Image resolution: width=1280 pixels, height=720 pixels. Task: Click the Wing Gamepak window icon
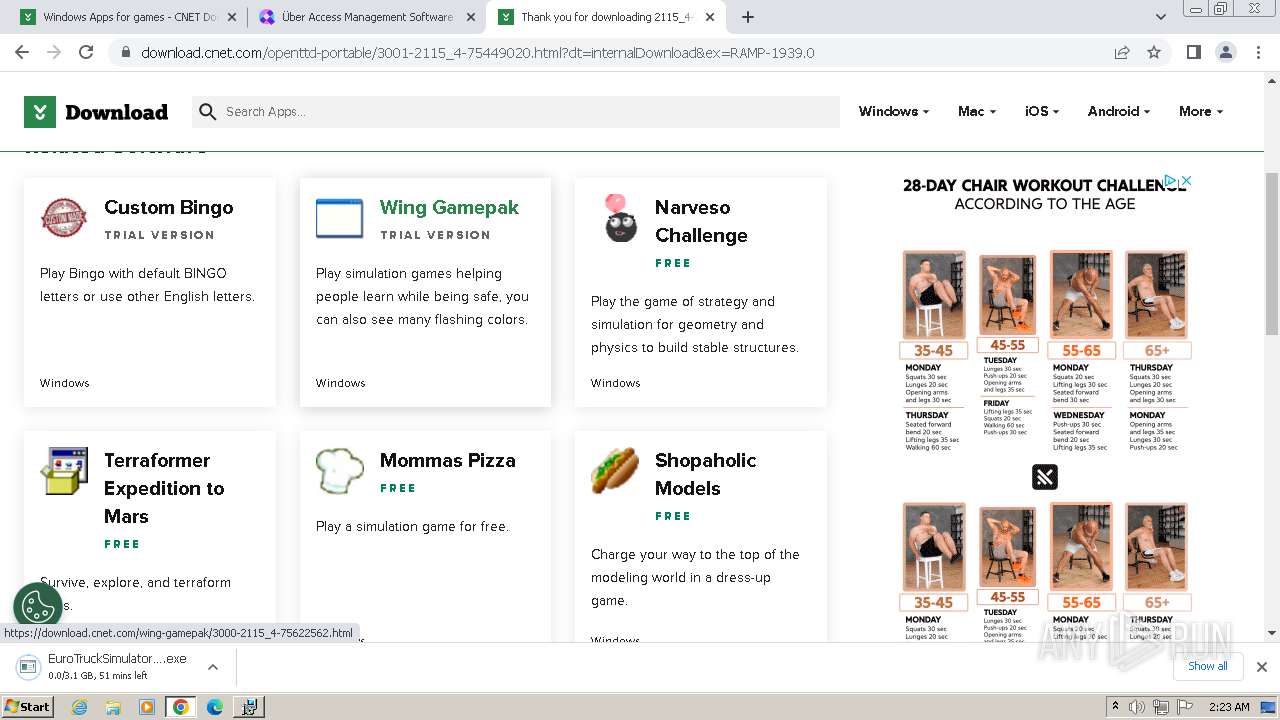[339, 218]
